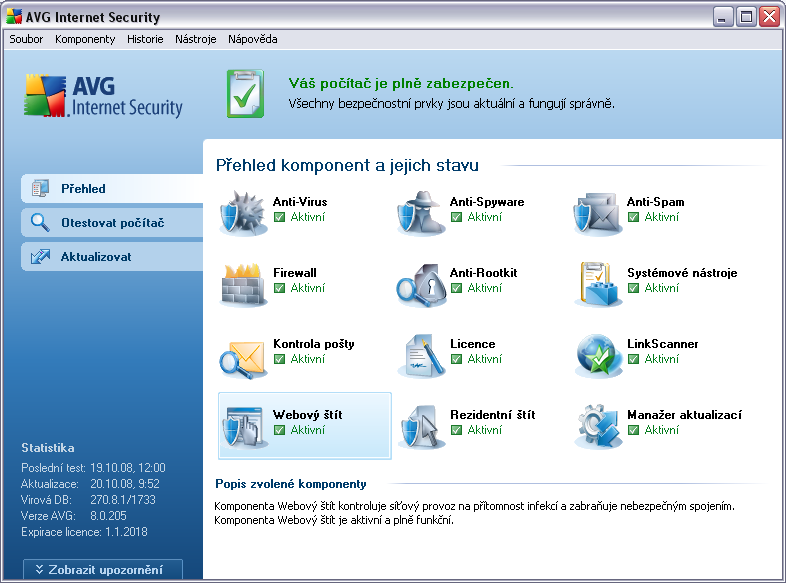Open the Nápověda menu
This screenshot has width=786, height=583.
(x=253, y=39)
